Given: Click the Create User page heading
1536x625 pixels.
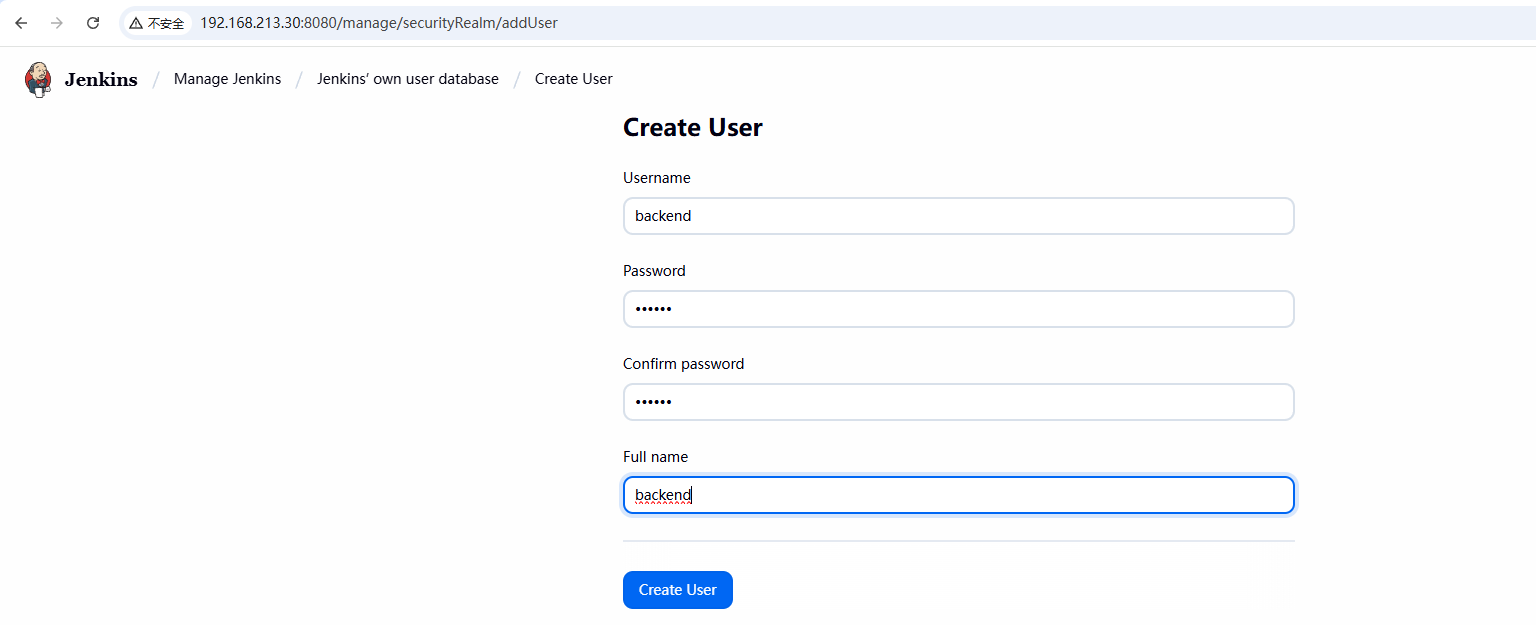Looking at the screenshot, I should tap(692, 128).
